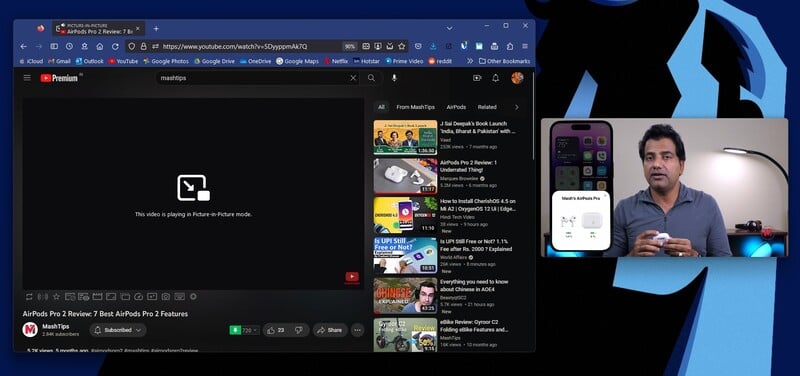Go to YouTube Premium home logo
This screenshot has width=800, height=376.
coord(59,78)
